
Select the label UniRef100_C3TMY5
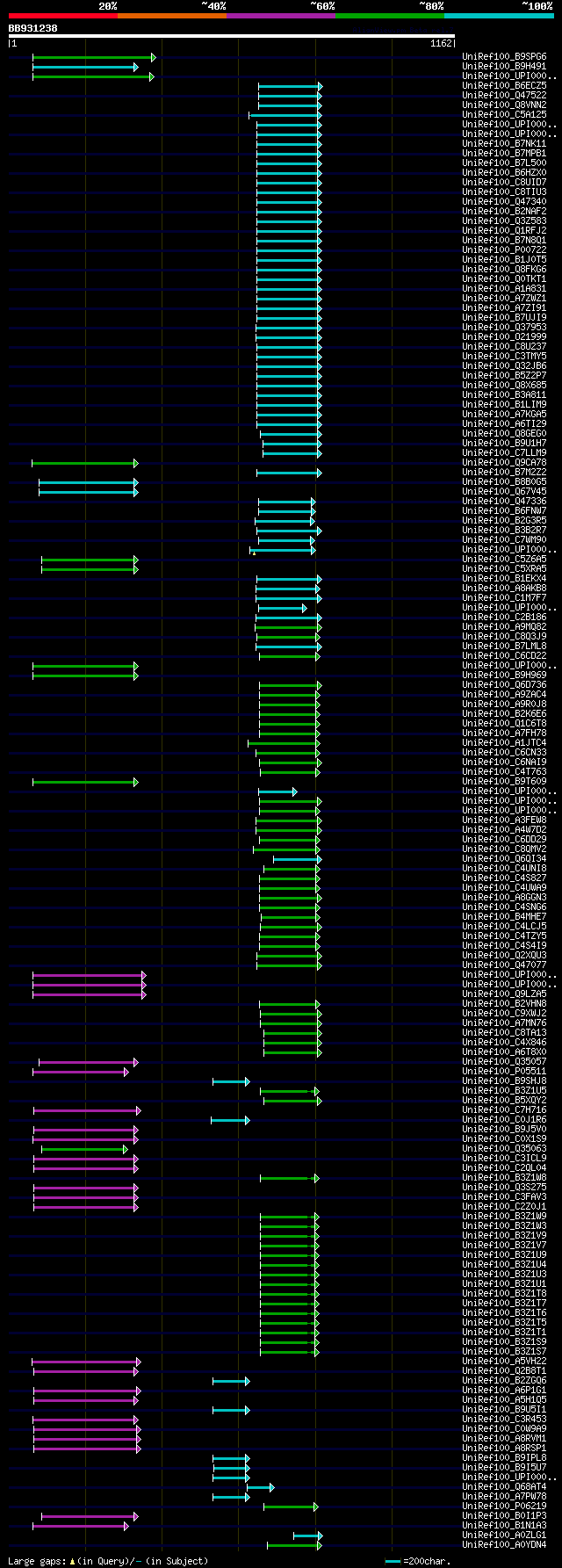point(504,357)
